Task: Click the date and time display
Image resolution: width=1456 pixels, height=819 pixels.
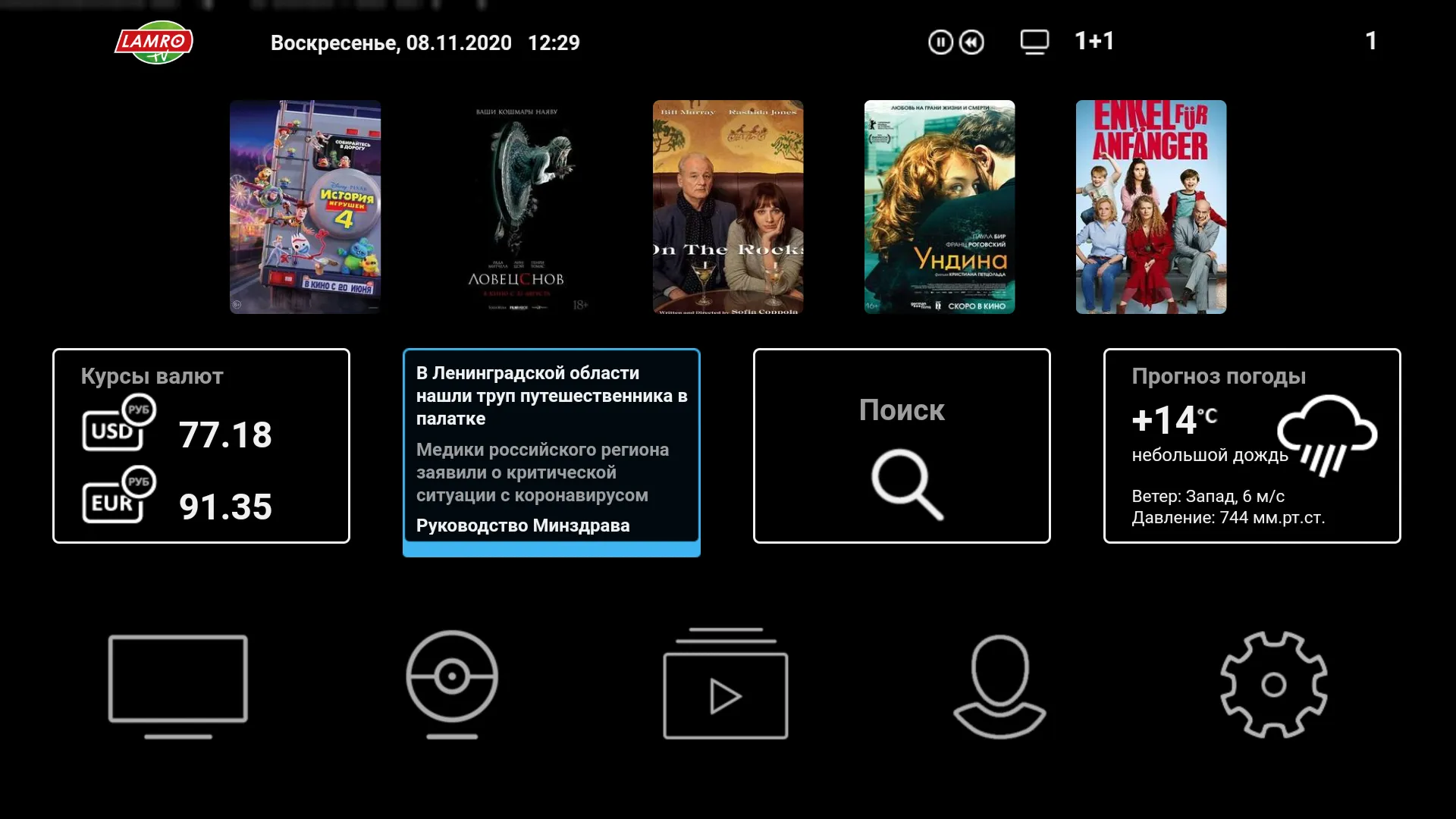Action: (425, 43)
